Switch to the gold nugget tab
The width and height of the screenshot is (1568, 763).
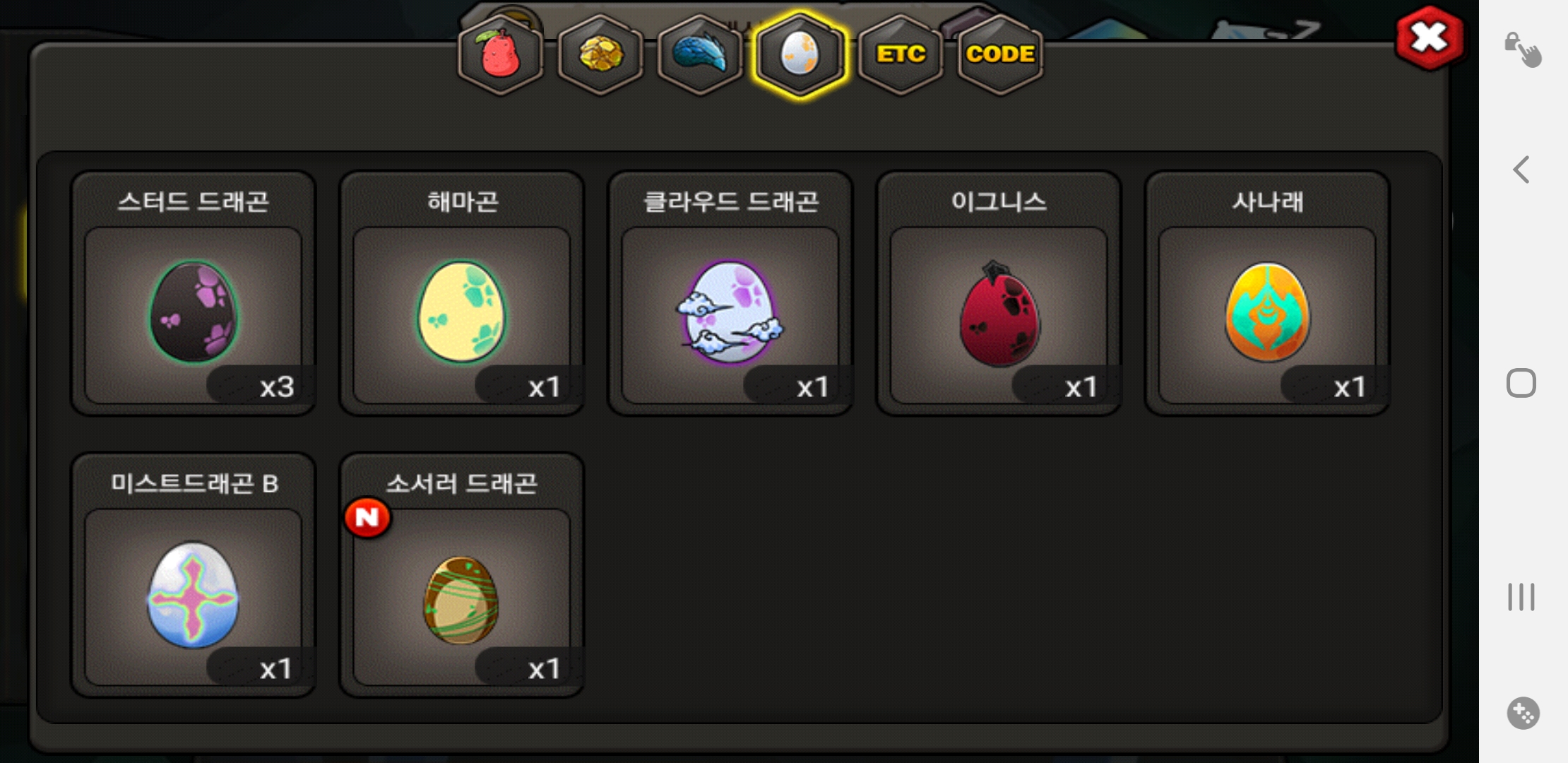(x=600, y=54)
